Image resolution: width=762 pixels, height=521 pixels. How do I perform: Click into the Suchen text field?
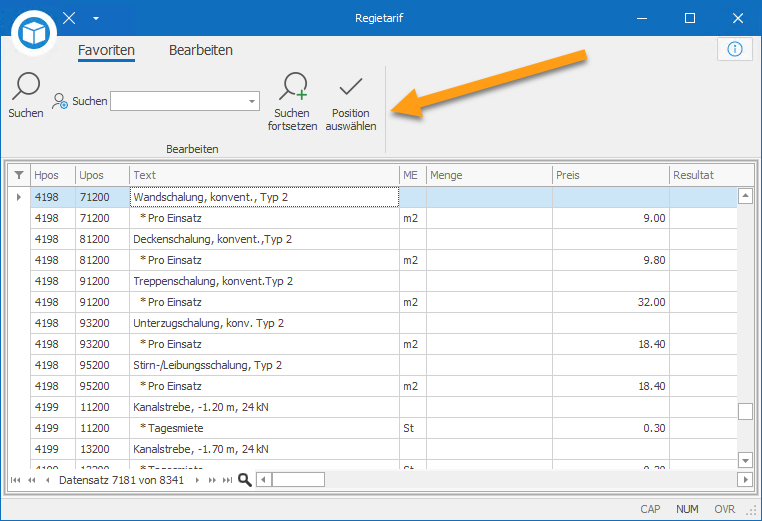pyautogui.click(x=178, y=101)
